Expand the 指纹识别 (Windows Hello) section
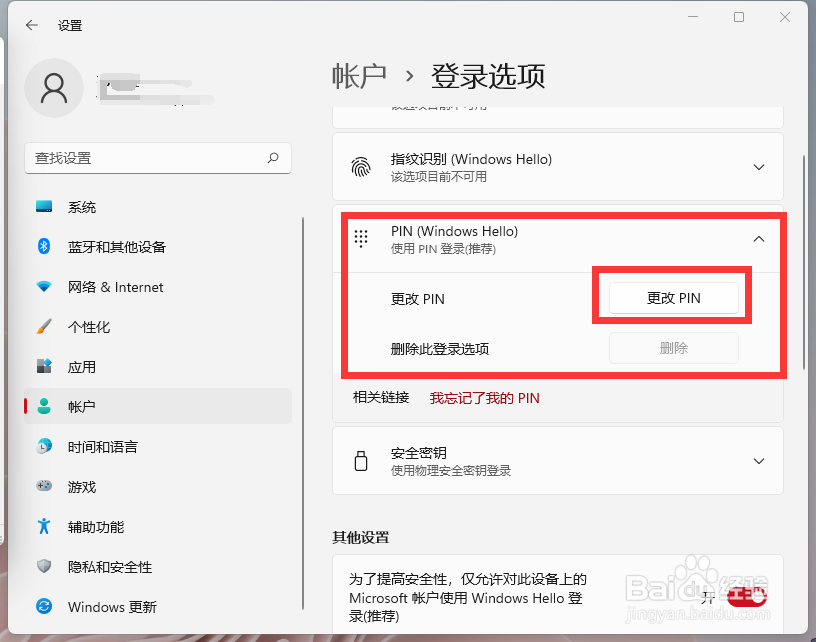This screenshot has height=642, width=816. click(759, 167)
